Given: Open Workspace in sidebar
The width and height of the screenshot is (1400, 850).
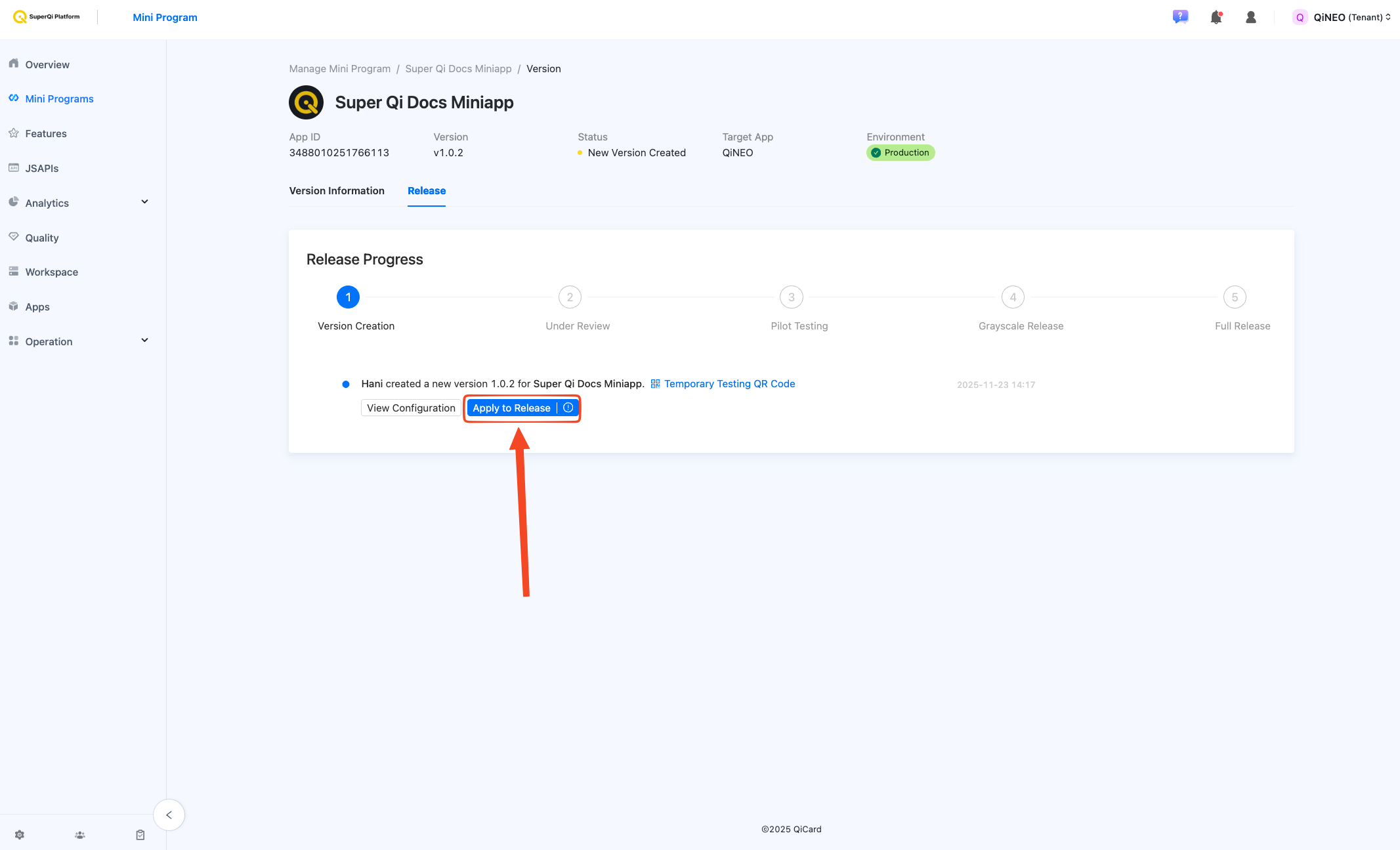Looking at the screenshot, I should point(52,272).
